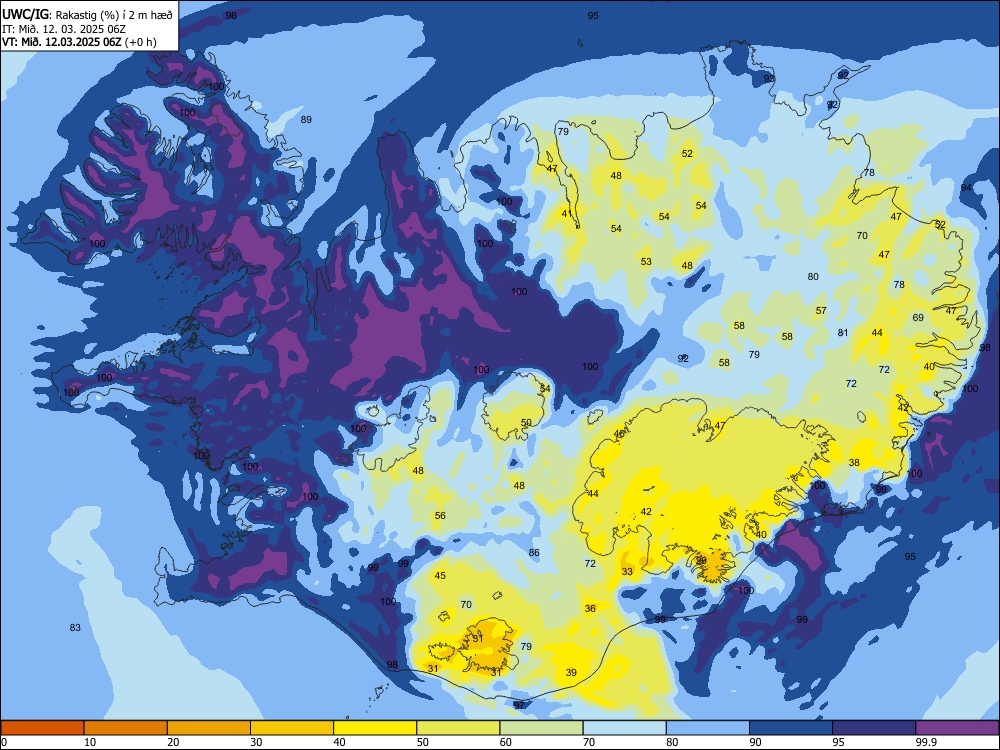The image size is (1000, 750).
Task: Click the humidity value "41"
Action: pos(567,214)
